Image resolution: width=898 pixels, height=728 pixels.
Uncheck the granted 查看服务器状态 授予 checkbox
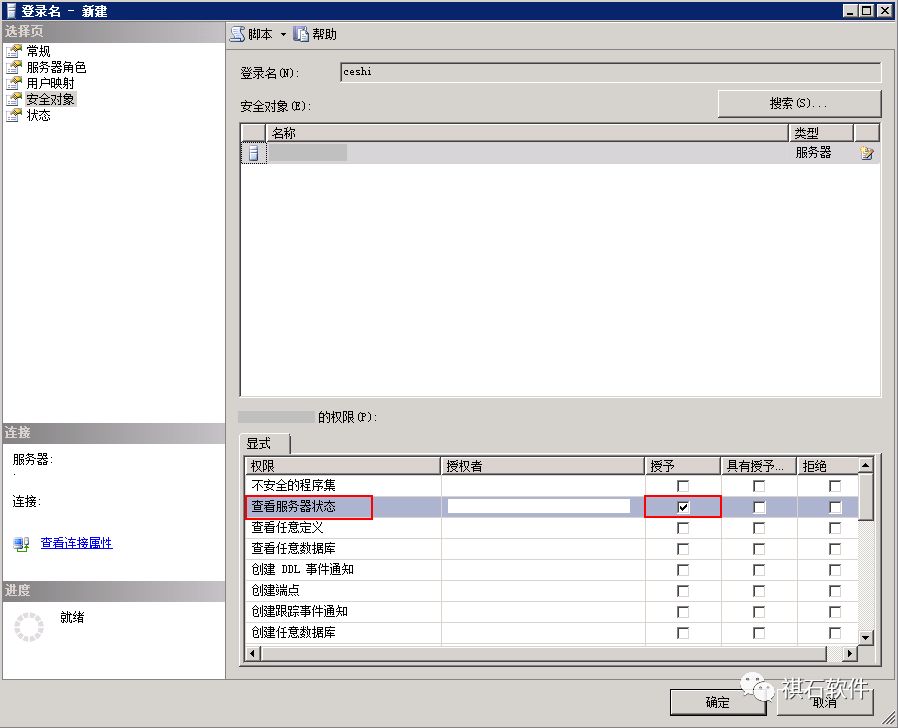[x=683, y=507]
